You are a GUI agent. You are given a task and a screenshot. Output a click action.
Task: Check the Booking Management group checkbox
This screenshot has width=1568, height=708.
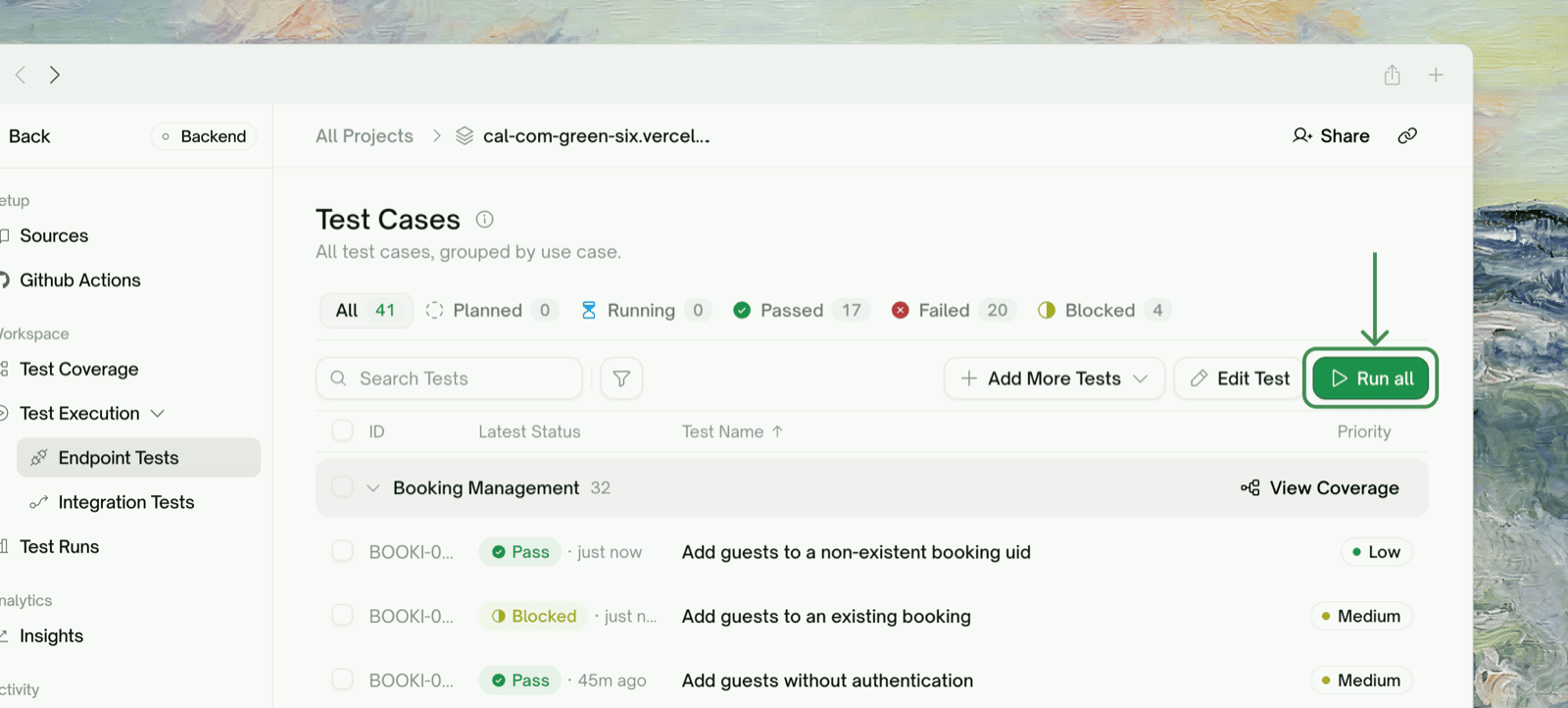[x=342, y=487]
